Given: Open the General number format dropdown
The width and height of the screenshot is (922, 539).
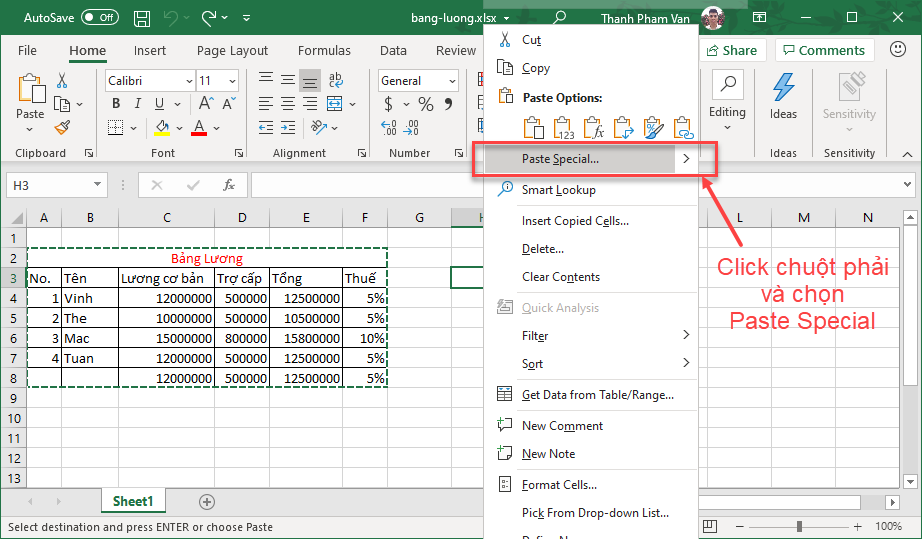Looking at the screenshot, I should (452, 81).
